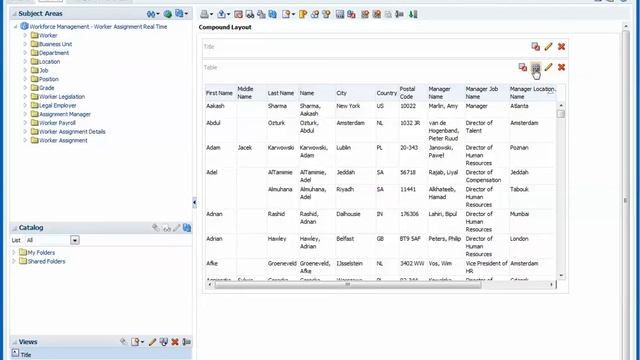The height and width of the screenshot is (360, 640).
Task: Click the globe refresh icon in Subject Areas
Action: pos(167,14)
